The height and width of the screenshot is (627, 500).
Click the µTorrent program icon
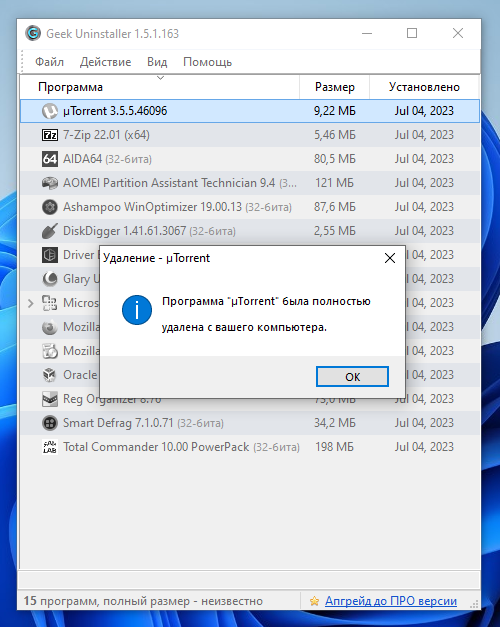pyautogui.click(x=50, y=111)
